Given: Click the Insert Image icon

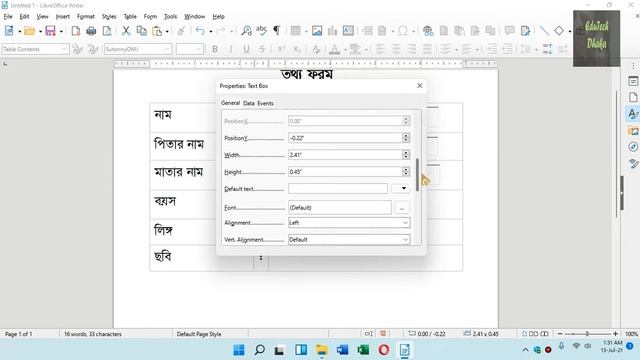Looking at the screenshot, I should [x=317, y=31].
